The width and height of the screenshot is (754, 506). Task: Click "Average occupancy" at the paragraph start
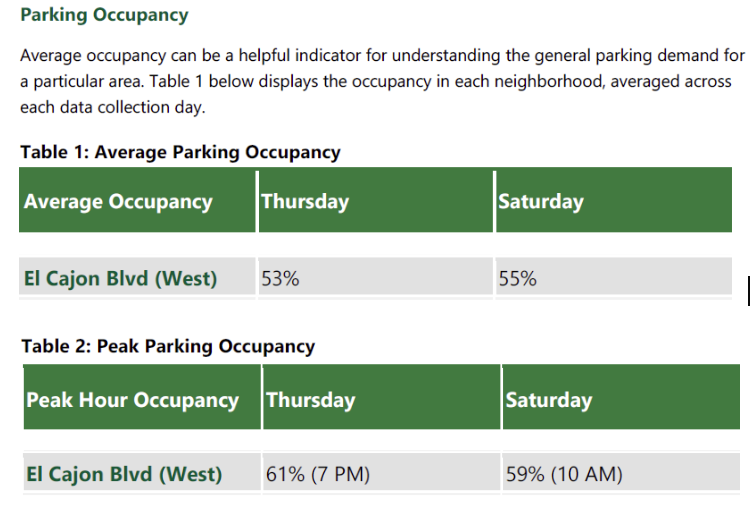pyautogui.click(x=88, y=54)
